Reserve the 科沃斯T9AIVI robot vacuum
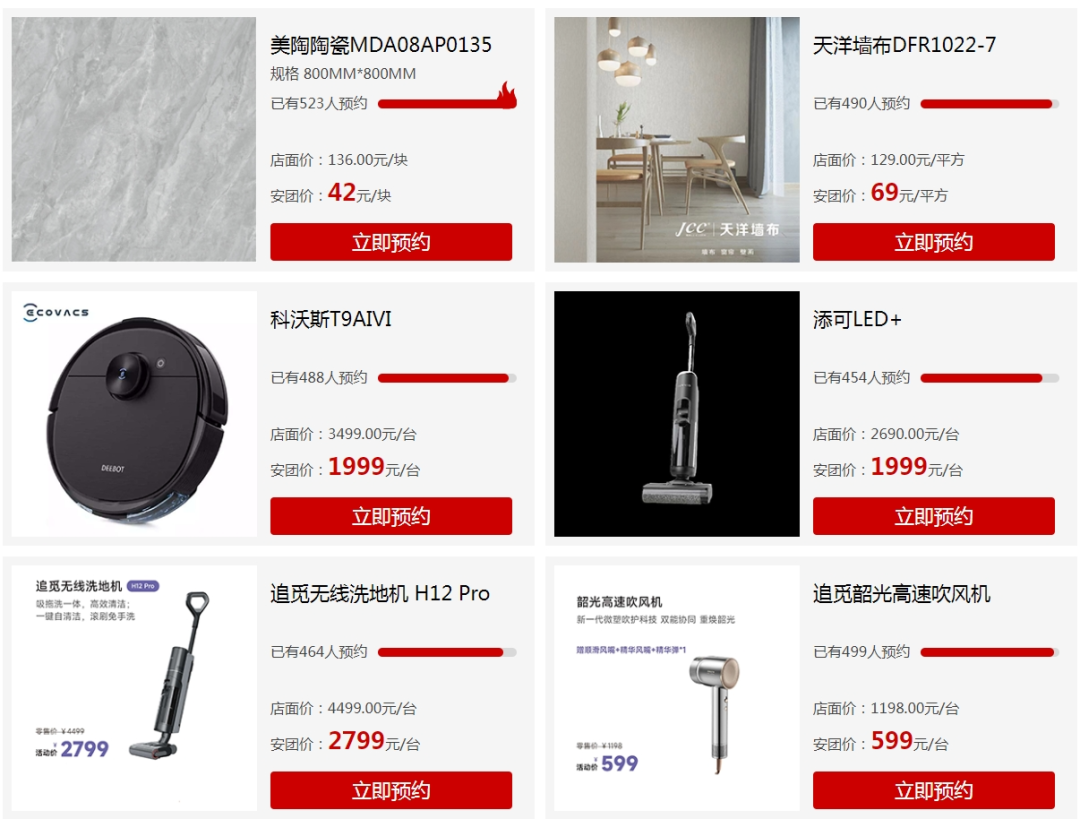The width and height of the screenshot is (1080, 819). (391, 516)
